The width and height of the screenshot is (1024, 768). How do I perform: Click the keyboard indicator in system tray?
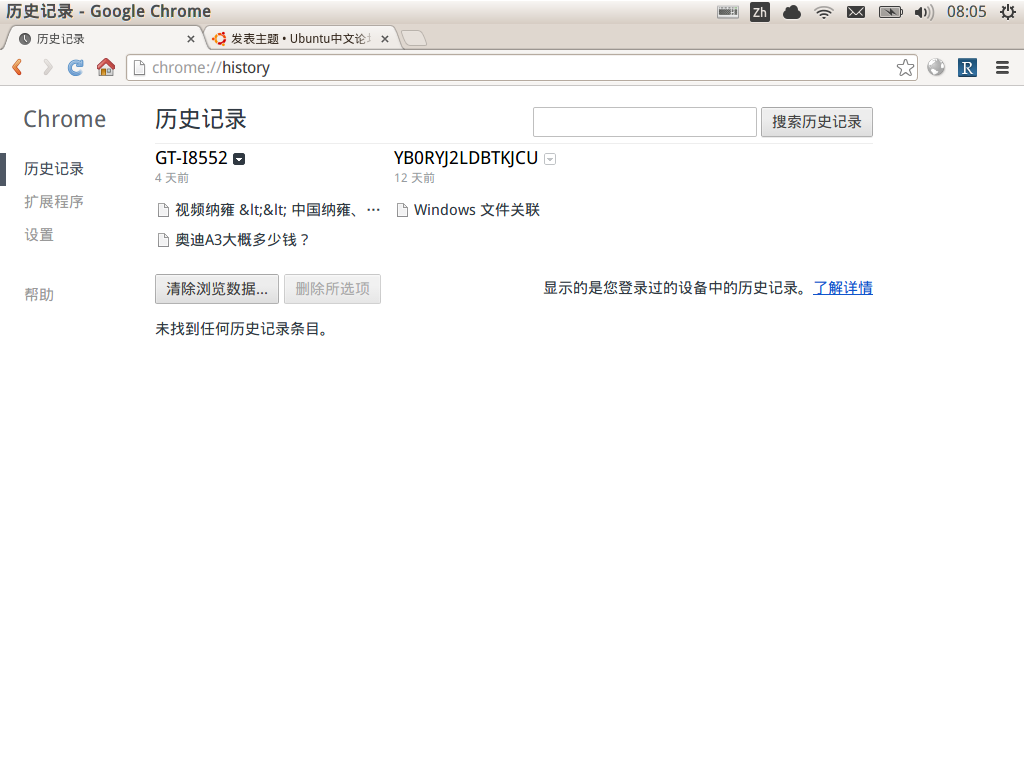tap(728, 12)
